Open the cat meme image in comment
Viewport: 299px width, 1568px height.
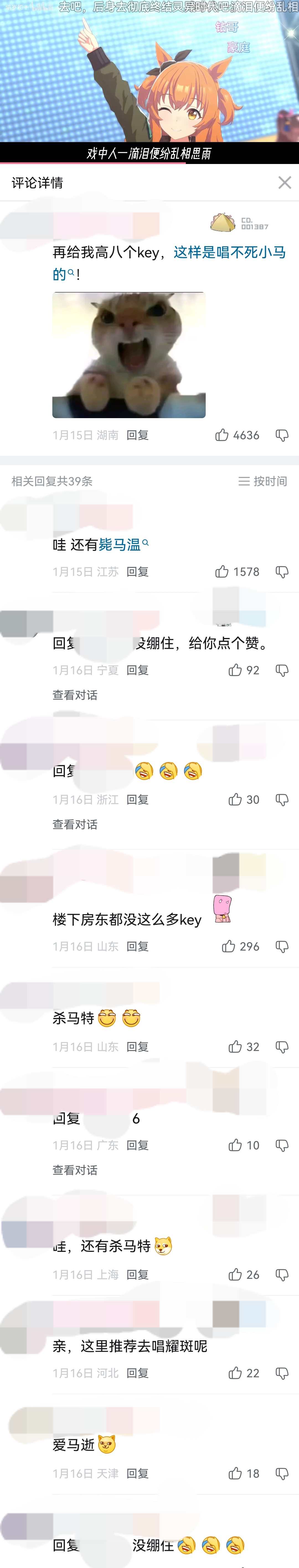(129, 355)
